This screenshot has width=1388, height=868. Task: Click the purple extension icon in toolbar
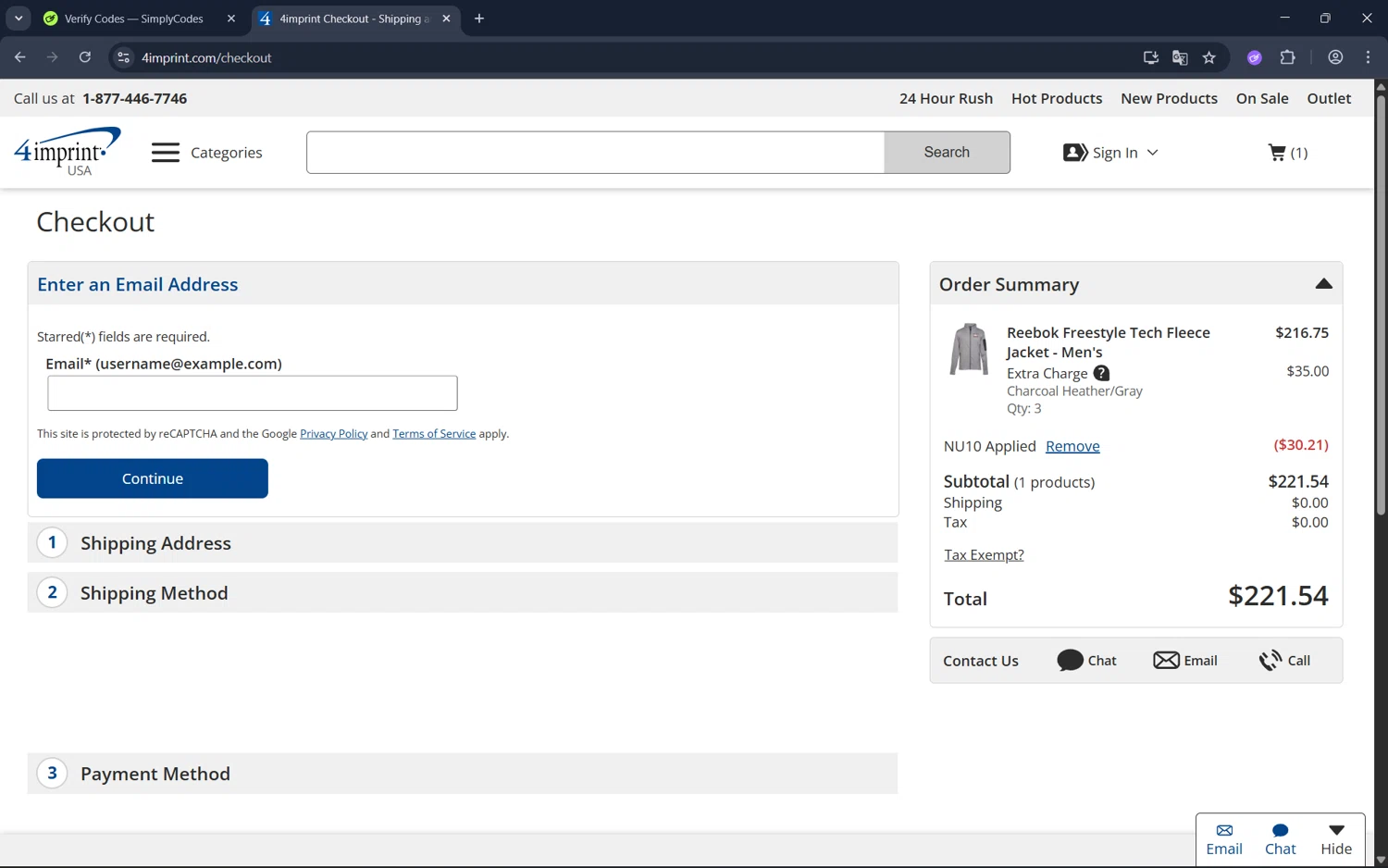1255,57
